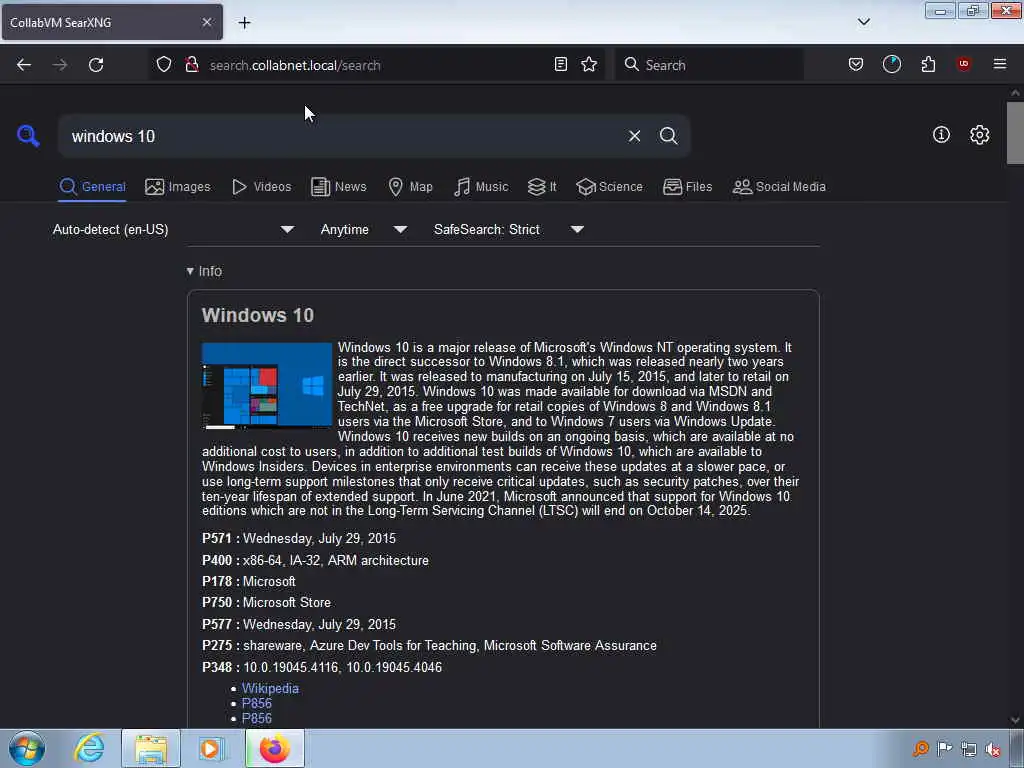Click the muted volume tray icon
1024x768 pixels.
tap(993, 749)
